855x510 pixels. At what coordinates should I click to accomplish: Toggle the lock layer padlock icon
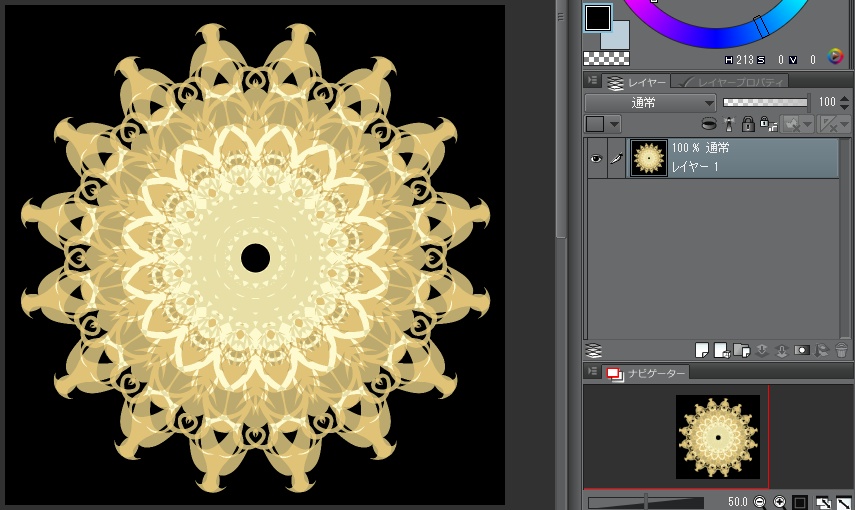[747, 124]
